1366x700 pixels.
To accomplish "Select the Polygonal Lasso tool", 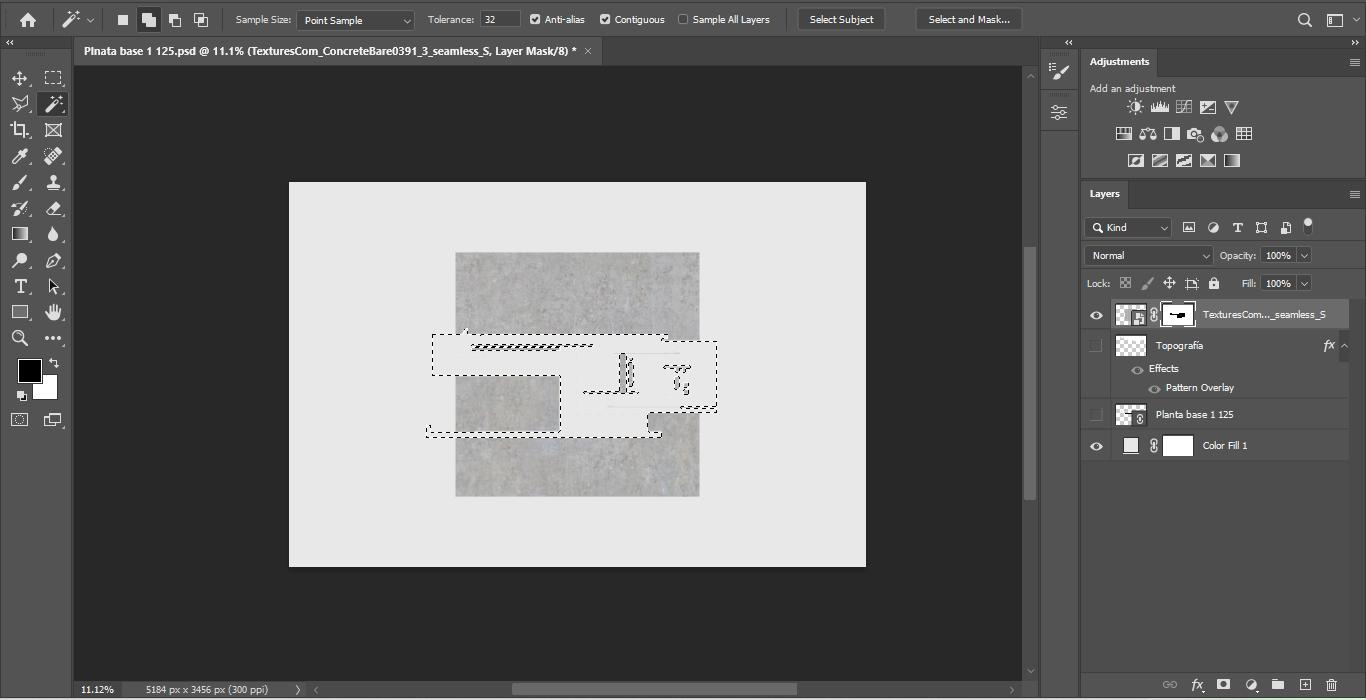I will click(20, 104).
